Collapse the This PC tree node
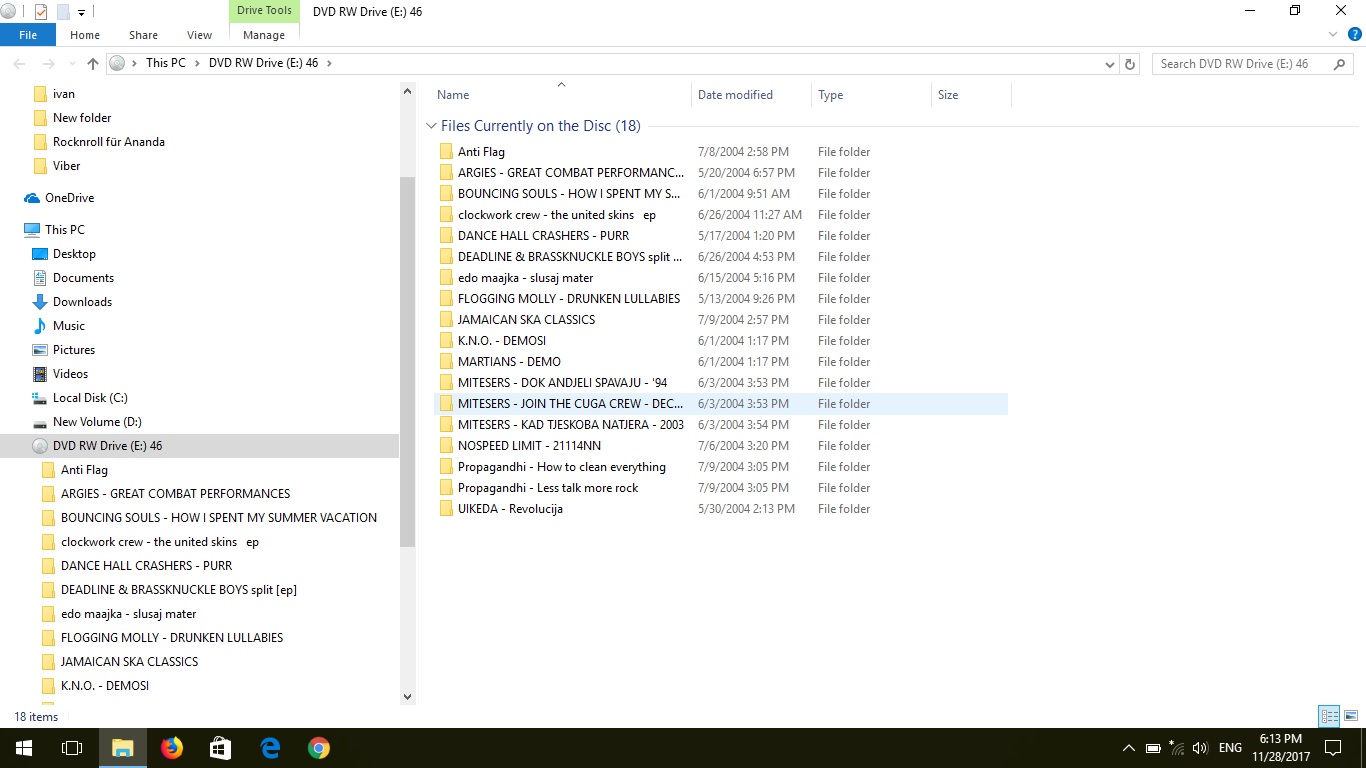 point(13,230)
